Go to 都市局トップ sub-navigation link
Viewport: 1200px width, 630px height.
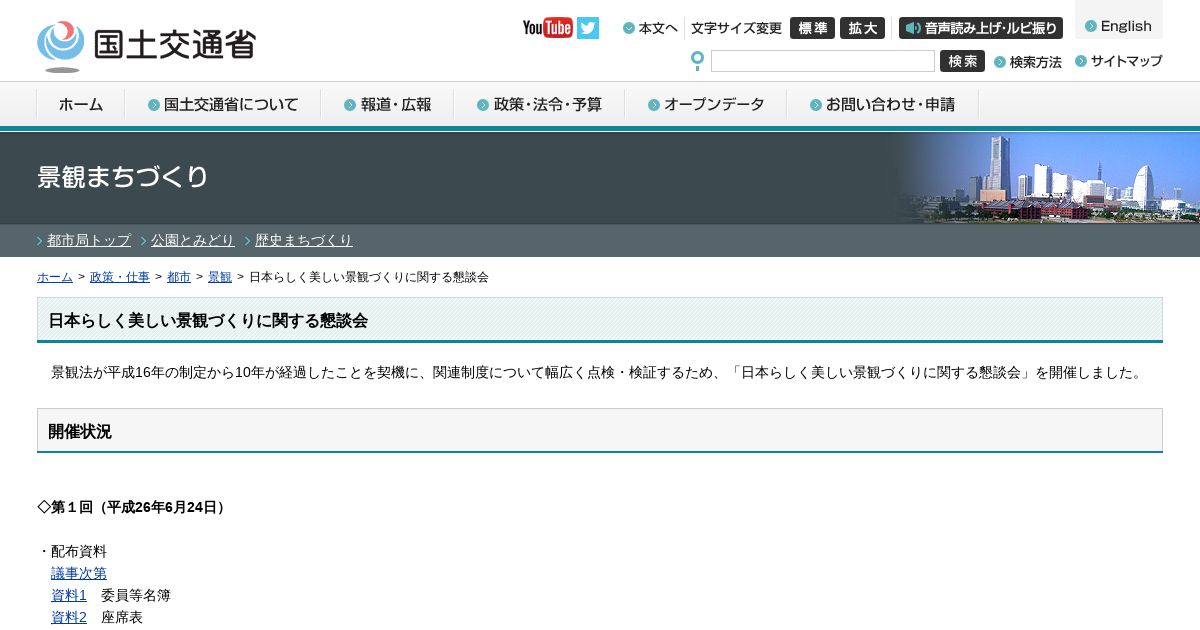point(89,240)
